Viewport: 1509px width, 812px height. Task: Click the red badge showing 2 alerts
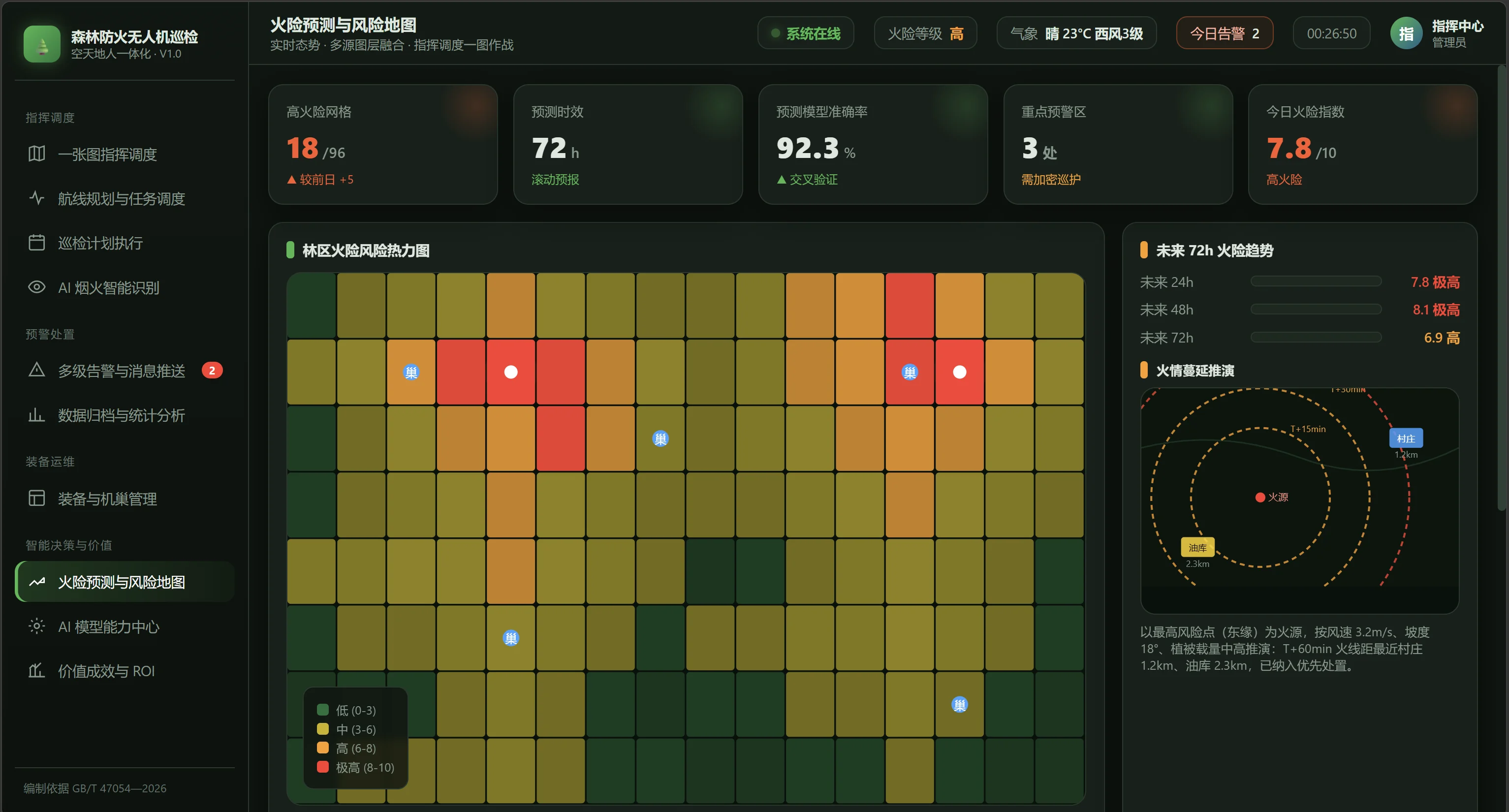(212, 370)
